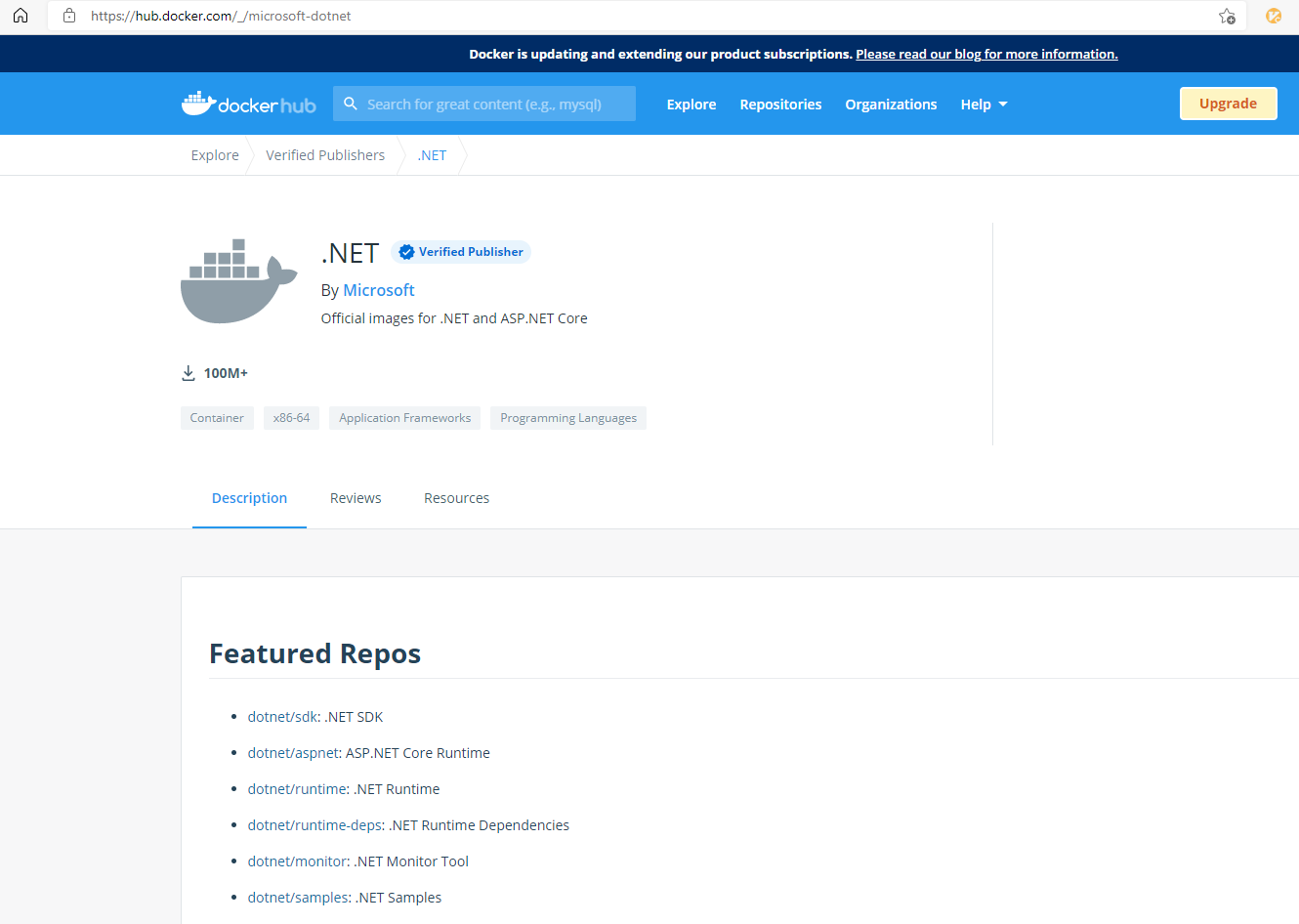Open the dotnet/runtime-deps repo link
1299x924 pixels.
pyautogui.click(x=314, y=825)
